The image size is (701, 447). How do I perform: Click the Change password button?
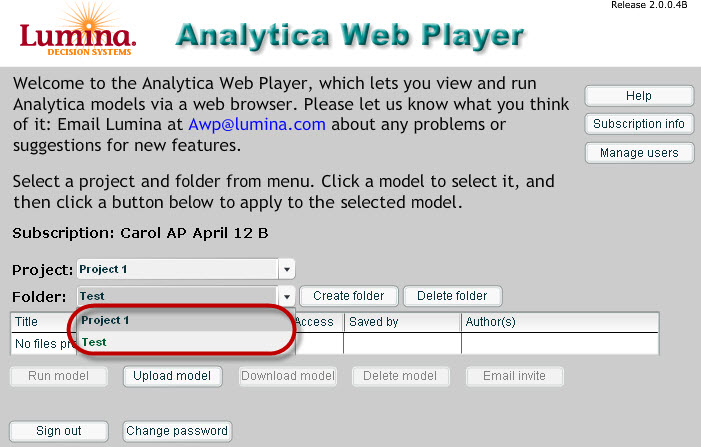[177, 431]
